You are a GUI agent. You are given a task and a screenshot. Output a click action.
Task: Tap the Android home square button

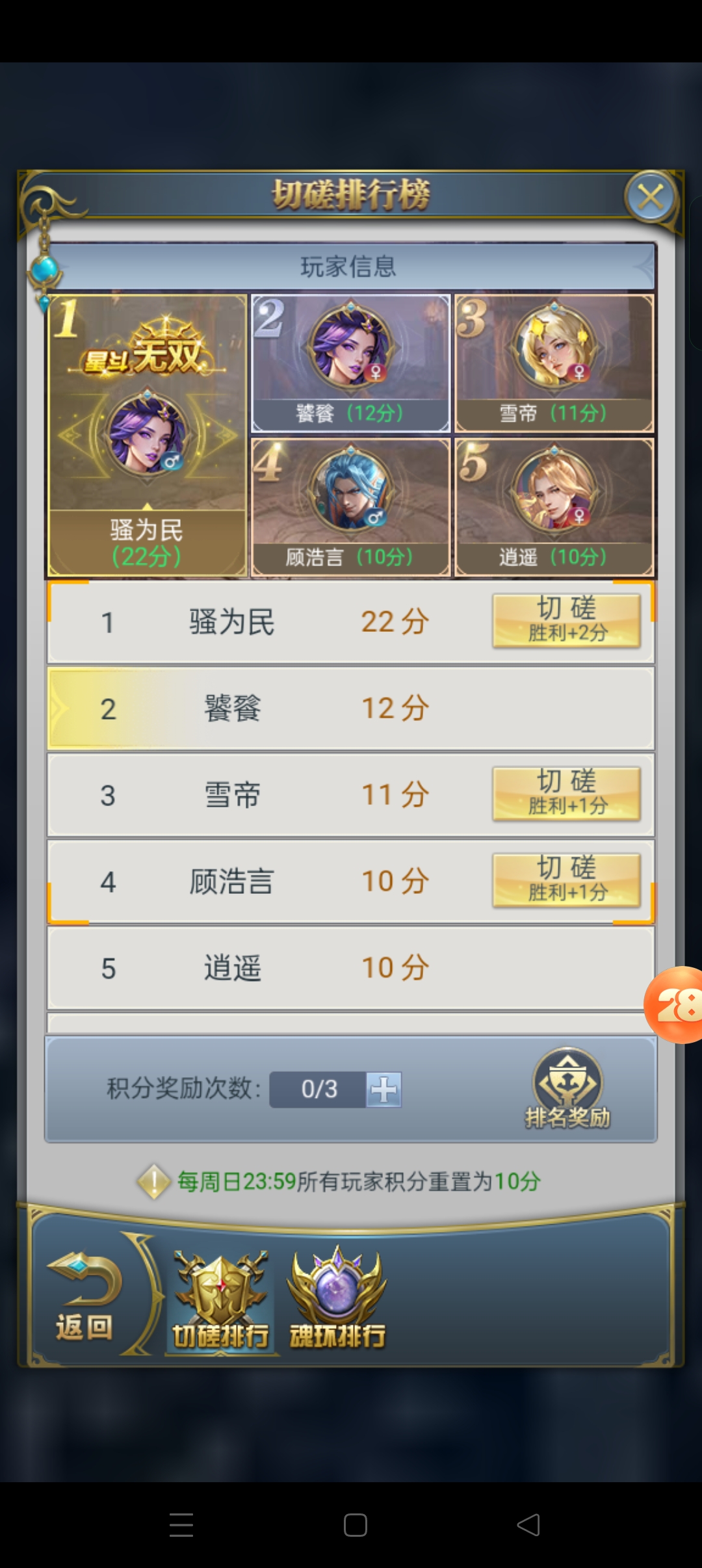pos(355,1524)
